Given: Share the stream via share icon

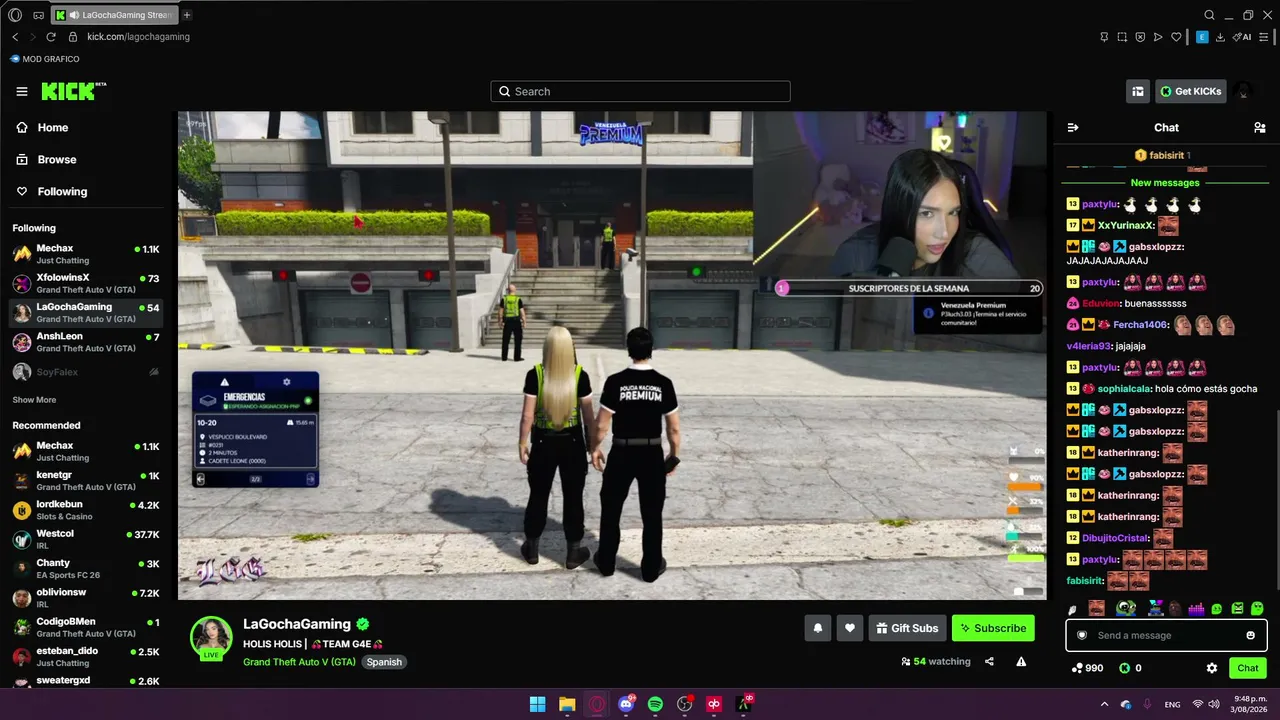Looking at the screenshot, I should tap(989, 661).
